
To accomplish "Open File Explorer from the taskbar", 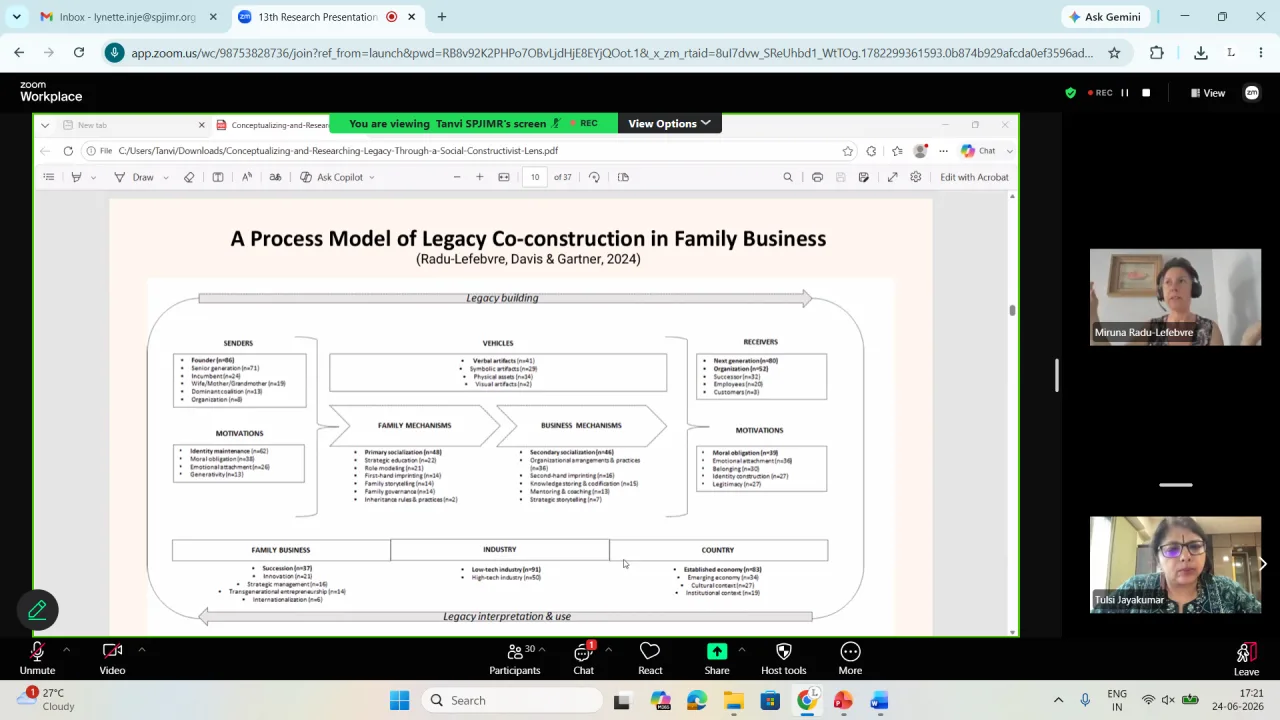I will click(x=733, y=700).
